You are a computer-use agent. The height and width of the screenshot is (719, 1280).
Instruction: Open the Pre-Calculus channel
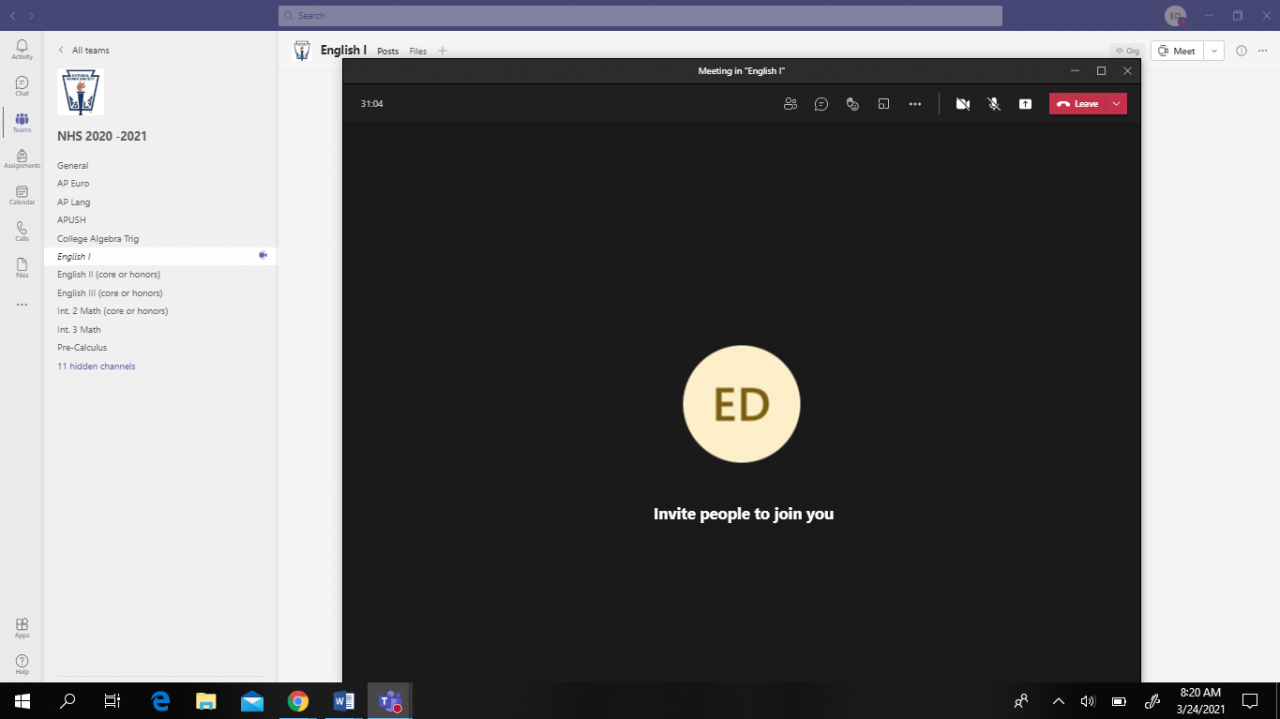click(x=82, y=348)
